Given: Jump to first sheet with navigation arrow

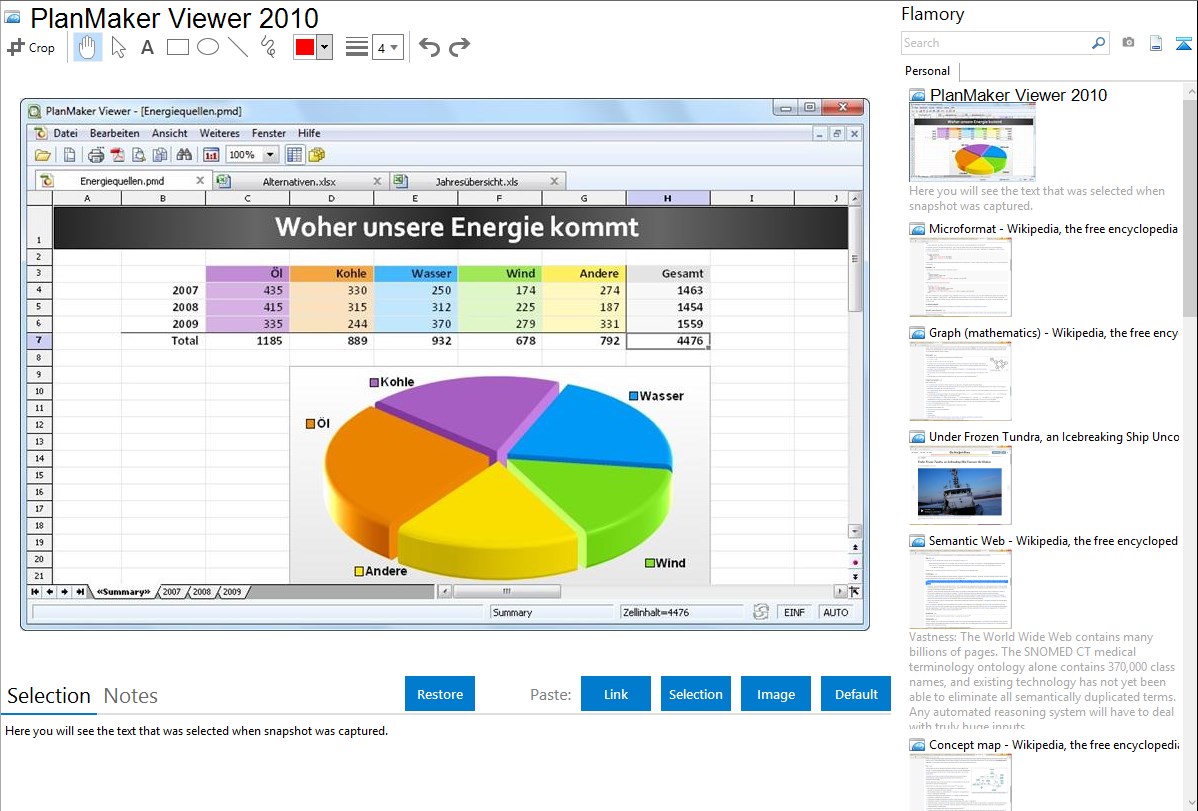Looking at the screenshot, I should (34, 592).
